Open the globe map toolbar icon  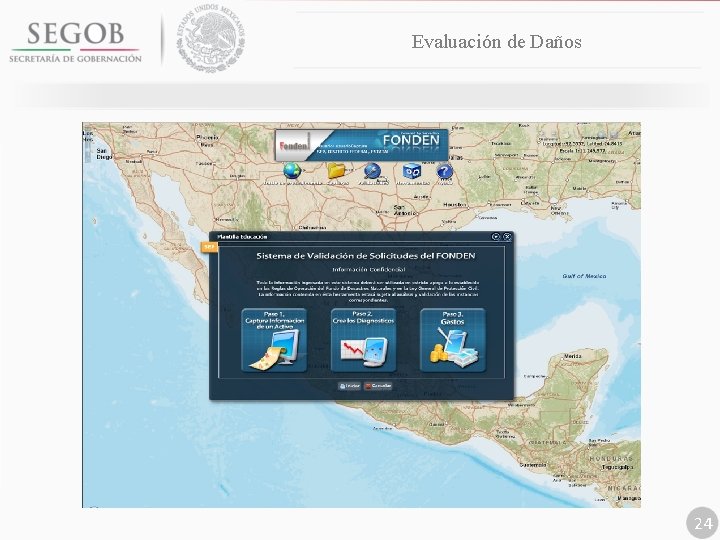(292, 171)
